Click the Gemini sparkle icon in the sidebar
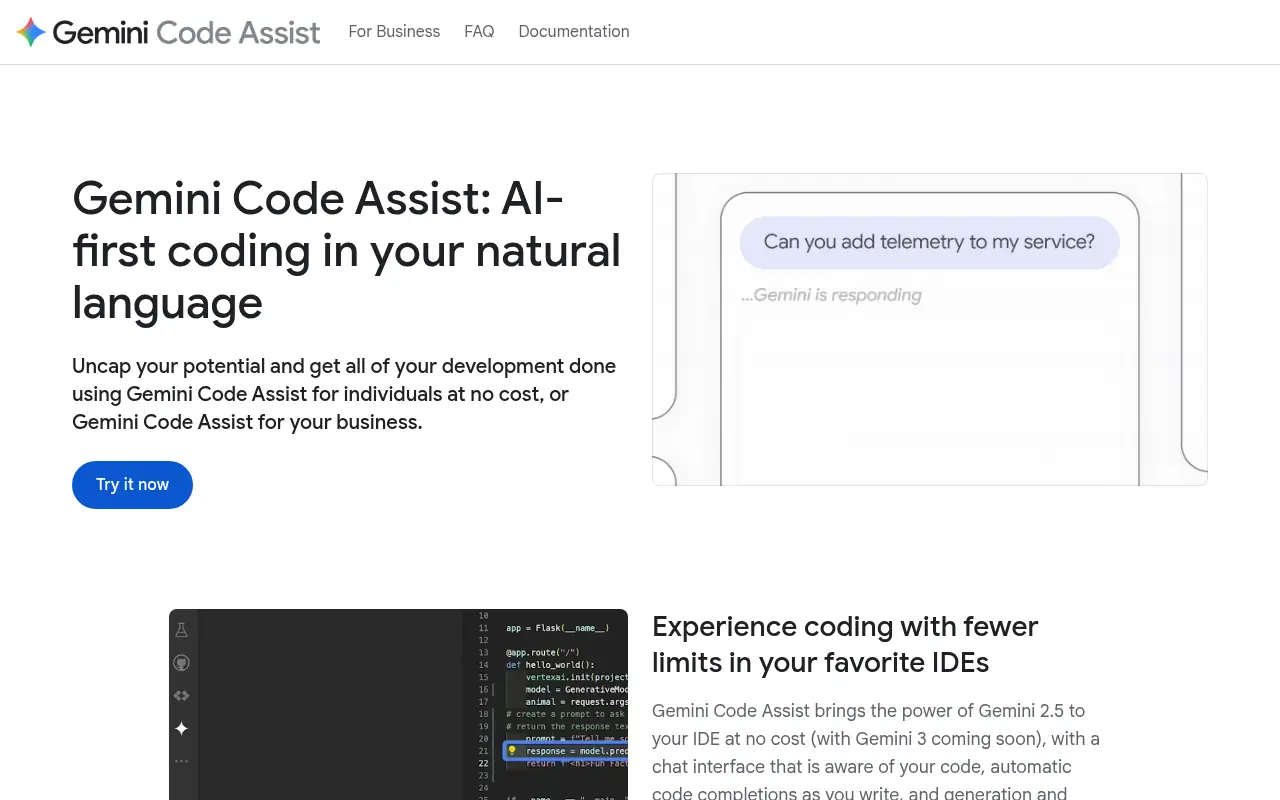 coord(181,727)
